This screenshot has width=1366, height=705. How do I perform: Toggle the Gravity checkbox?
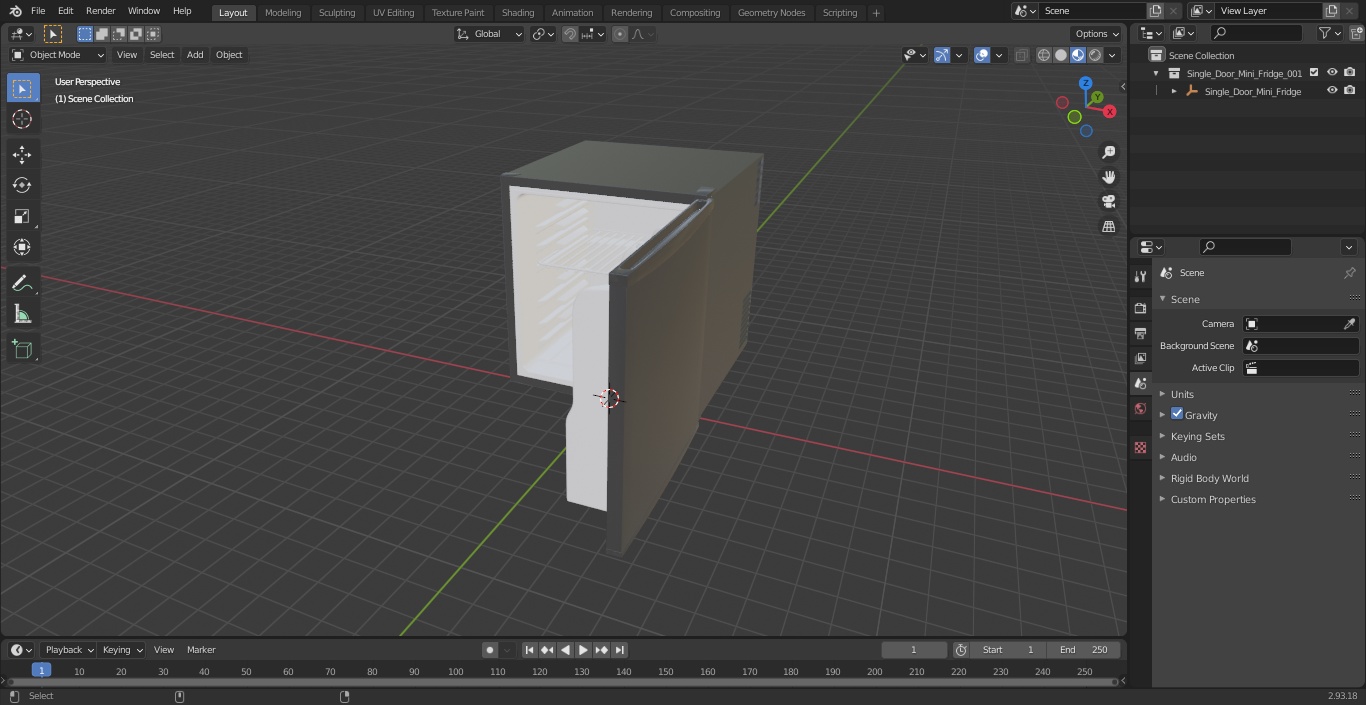1177,414
